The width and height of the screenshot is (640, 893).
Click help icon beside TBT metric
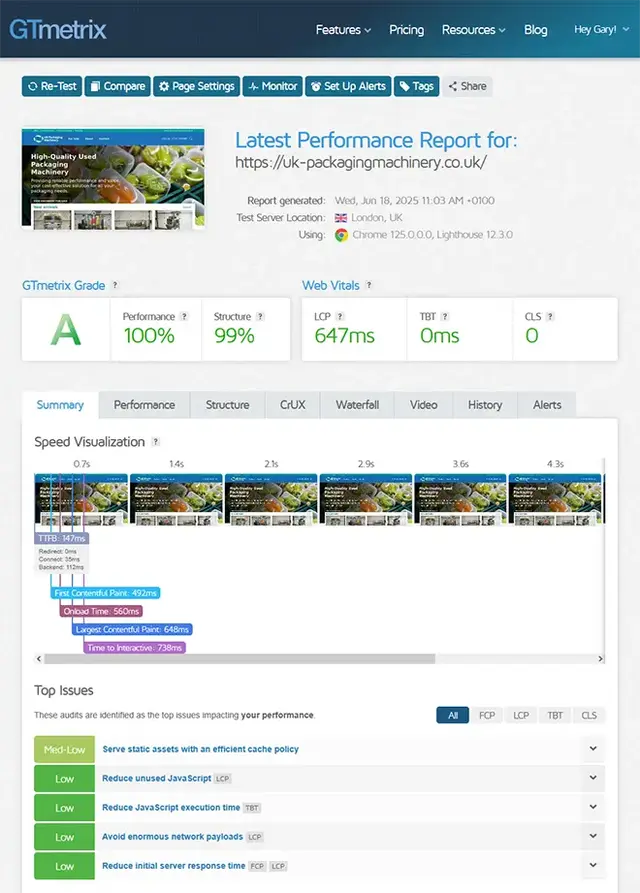point(445,316)
